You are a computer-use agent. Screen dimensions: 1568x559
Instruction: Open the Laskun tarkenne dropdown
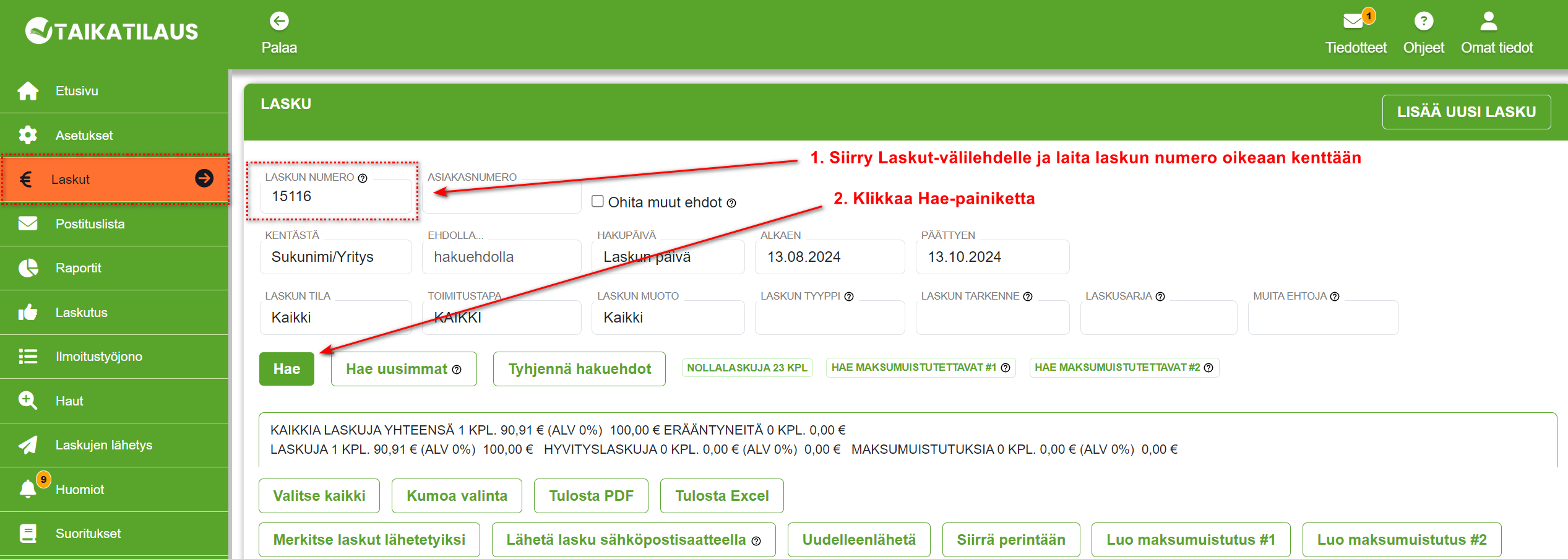tap(993, 318)
